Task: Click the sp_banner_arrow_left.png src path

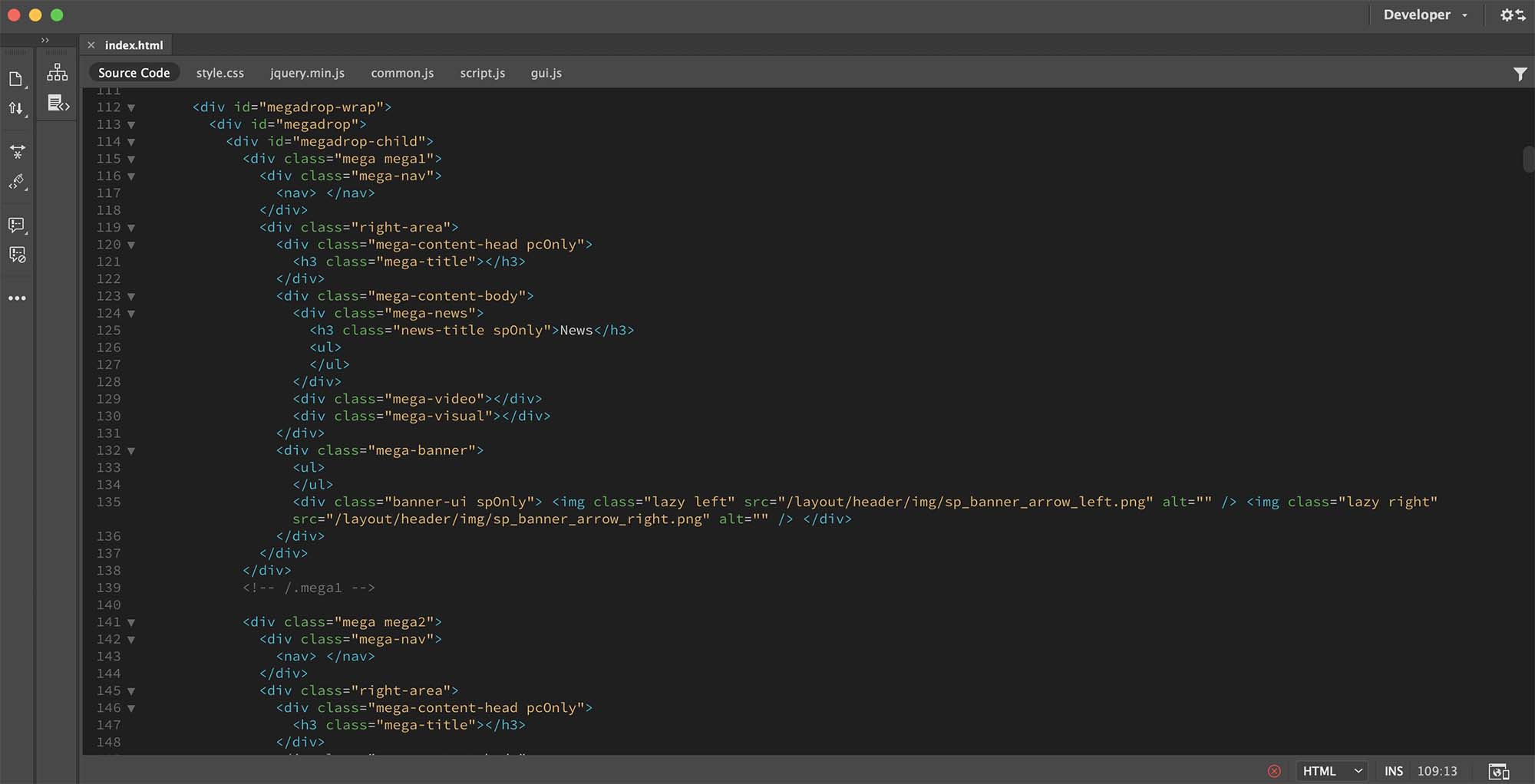Action: click(x=966, y=502)
